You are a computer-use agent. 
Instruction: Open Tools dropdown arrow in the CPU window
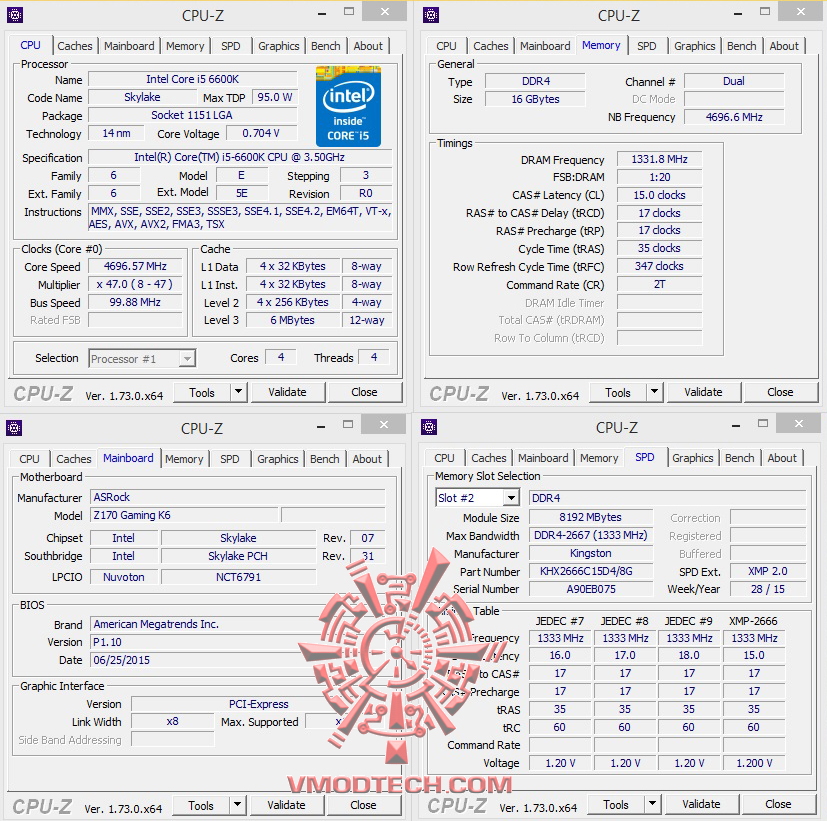238,392
